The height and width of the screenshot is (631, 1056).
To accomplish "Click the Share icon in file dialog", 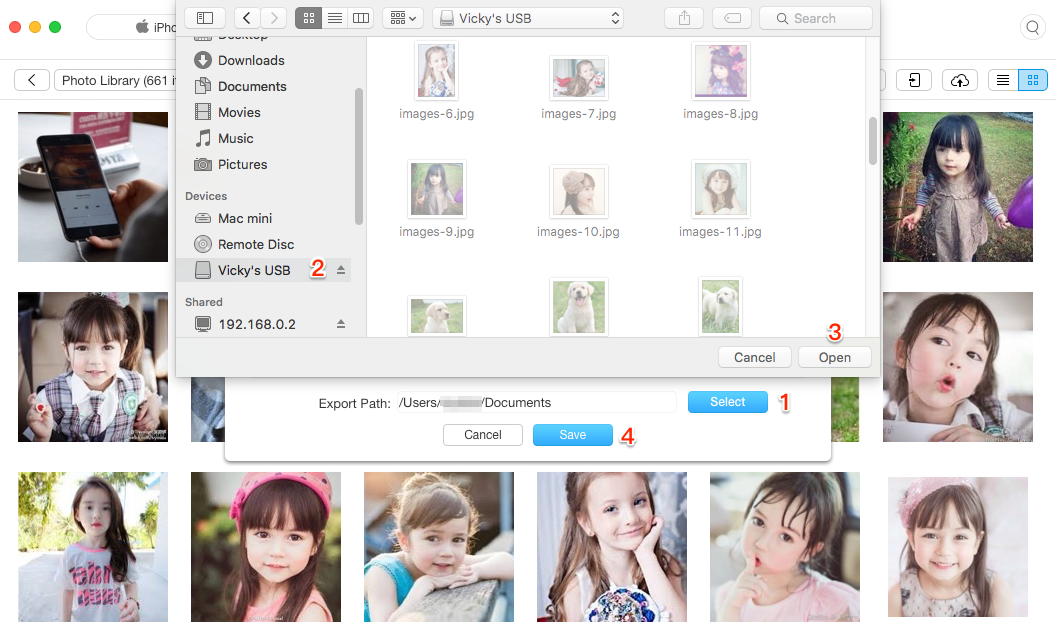I will click(x=684, y=18).
